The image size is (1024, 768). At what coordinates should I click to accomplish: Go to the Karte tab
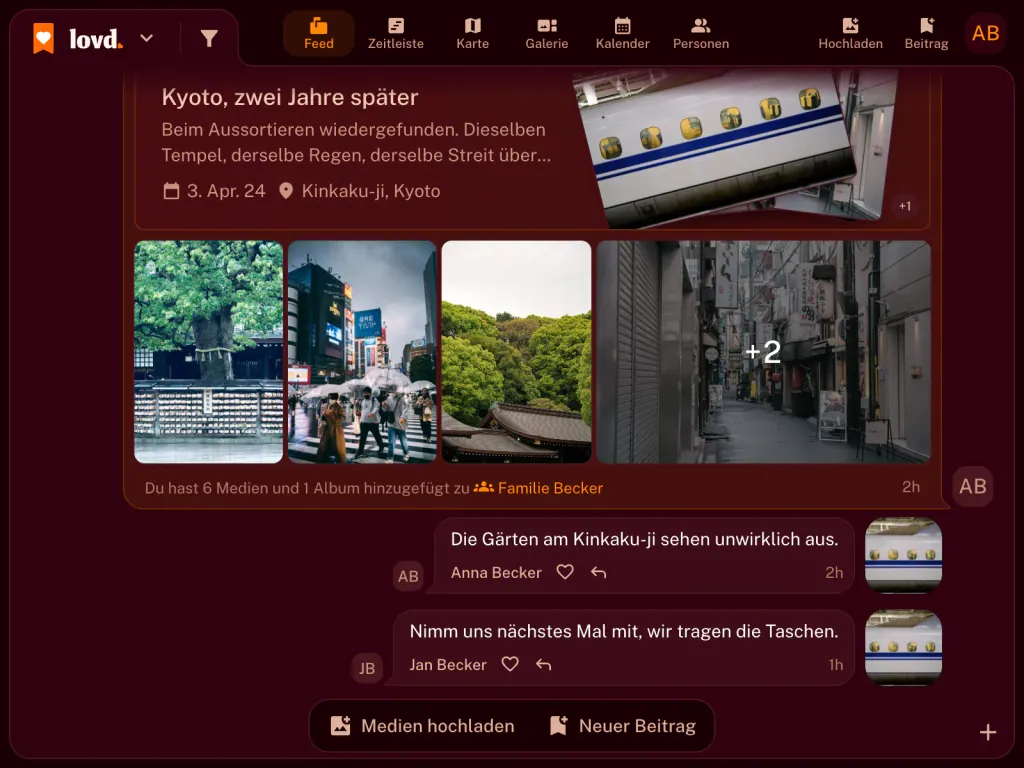click(x=473, y=34)
